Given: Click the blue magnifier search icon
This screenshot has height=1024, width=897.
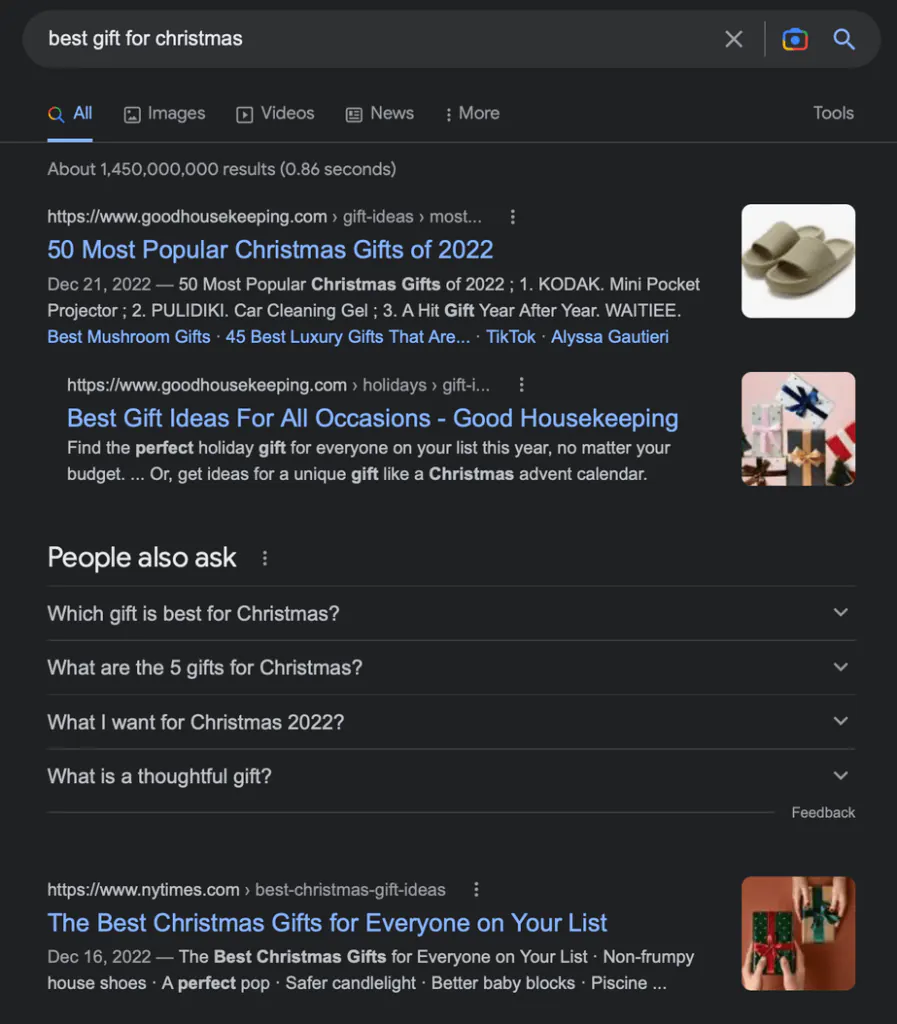Looking at the screenshot, I should point(843,39).
